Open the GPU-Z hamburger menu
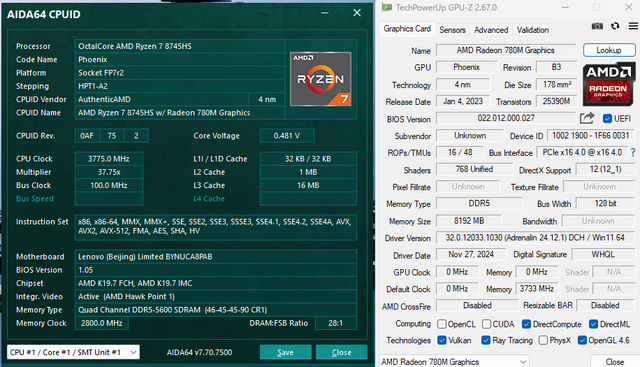640x367 pixels. [x=633, y=26]
